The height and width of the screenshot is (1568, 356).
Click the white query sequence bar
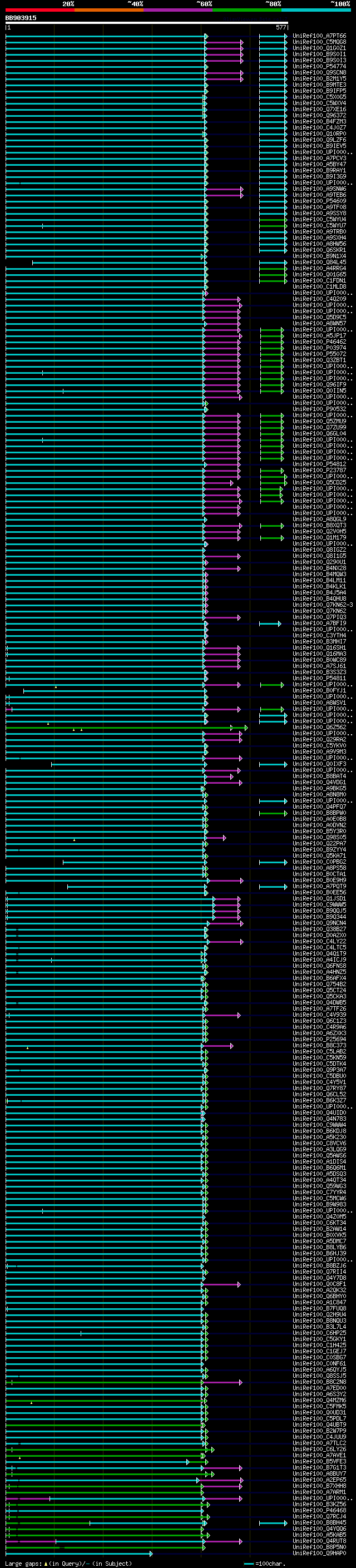[x=147, y=23]
